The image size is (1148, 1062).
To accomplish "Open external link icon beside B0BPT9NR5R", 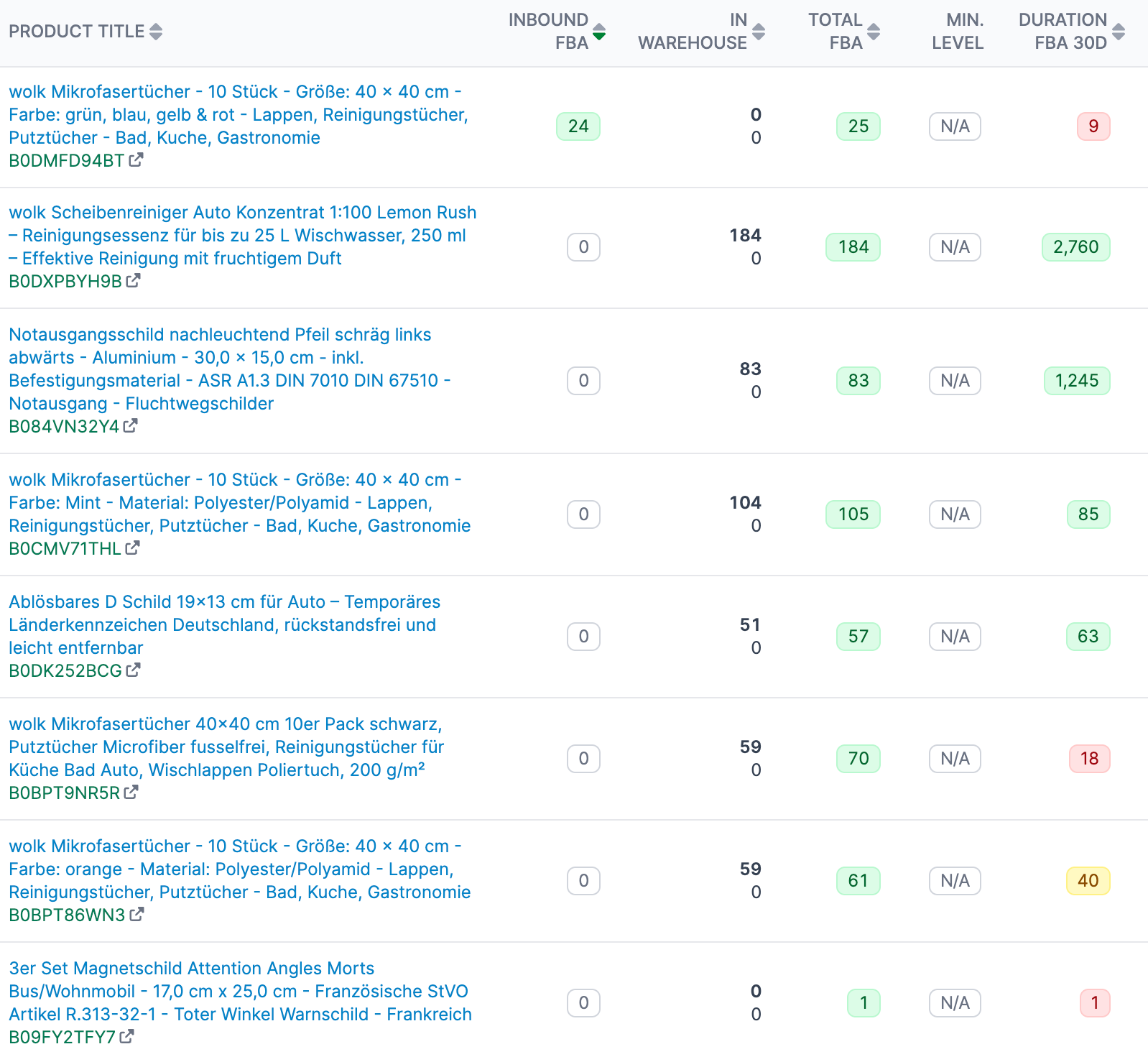I will coord(131,793).
